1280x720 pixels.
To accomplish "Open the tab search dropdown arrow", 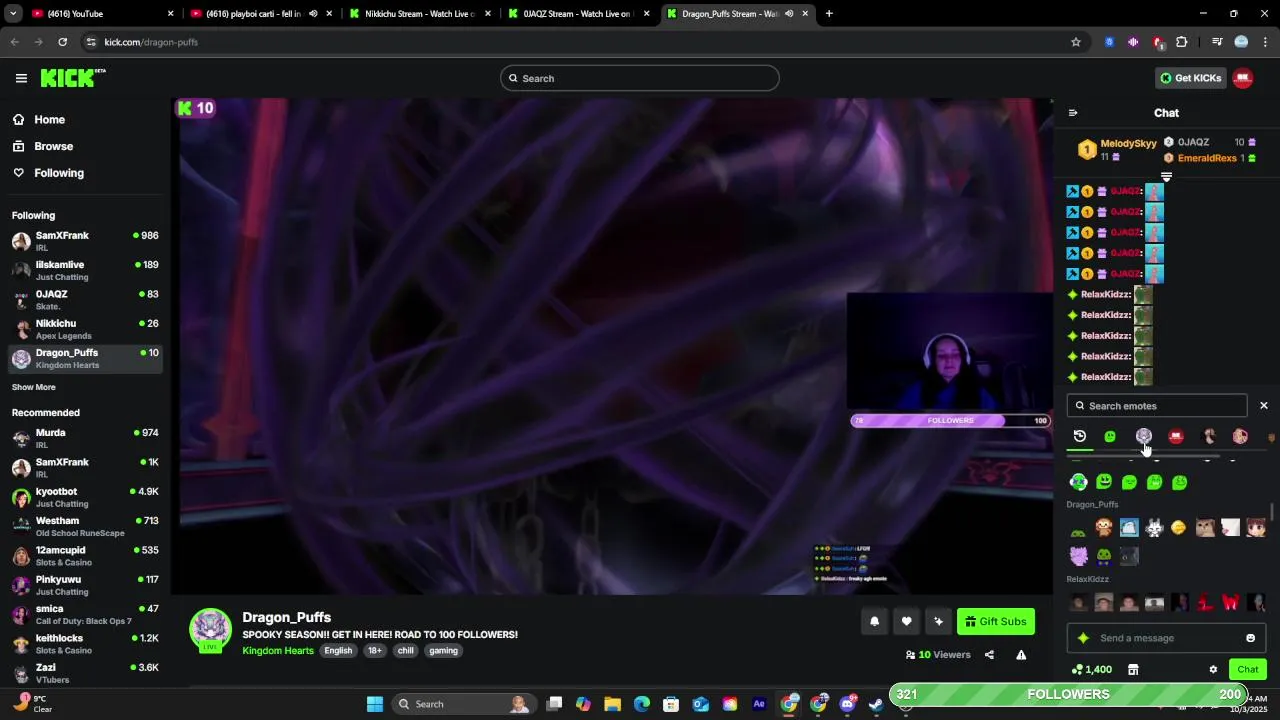I will 13,14.
